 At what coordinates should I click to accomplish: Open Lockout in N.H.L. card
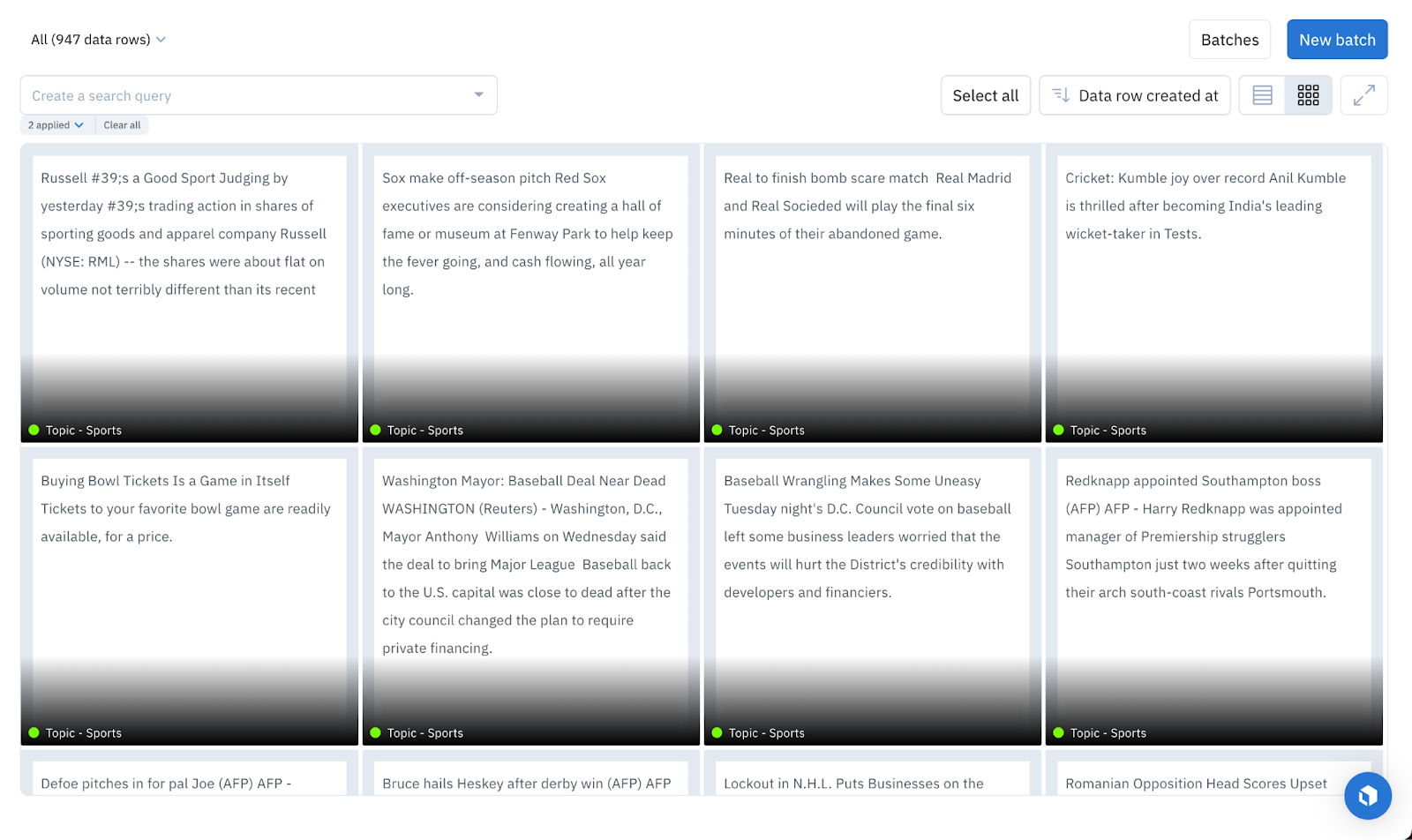[x=873, y=773]
